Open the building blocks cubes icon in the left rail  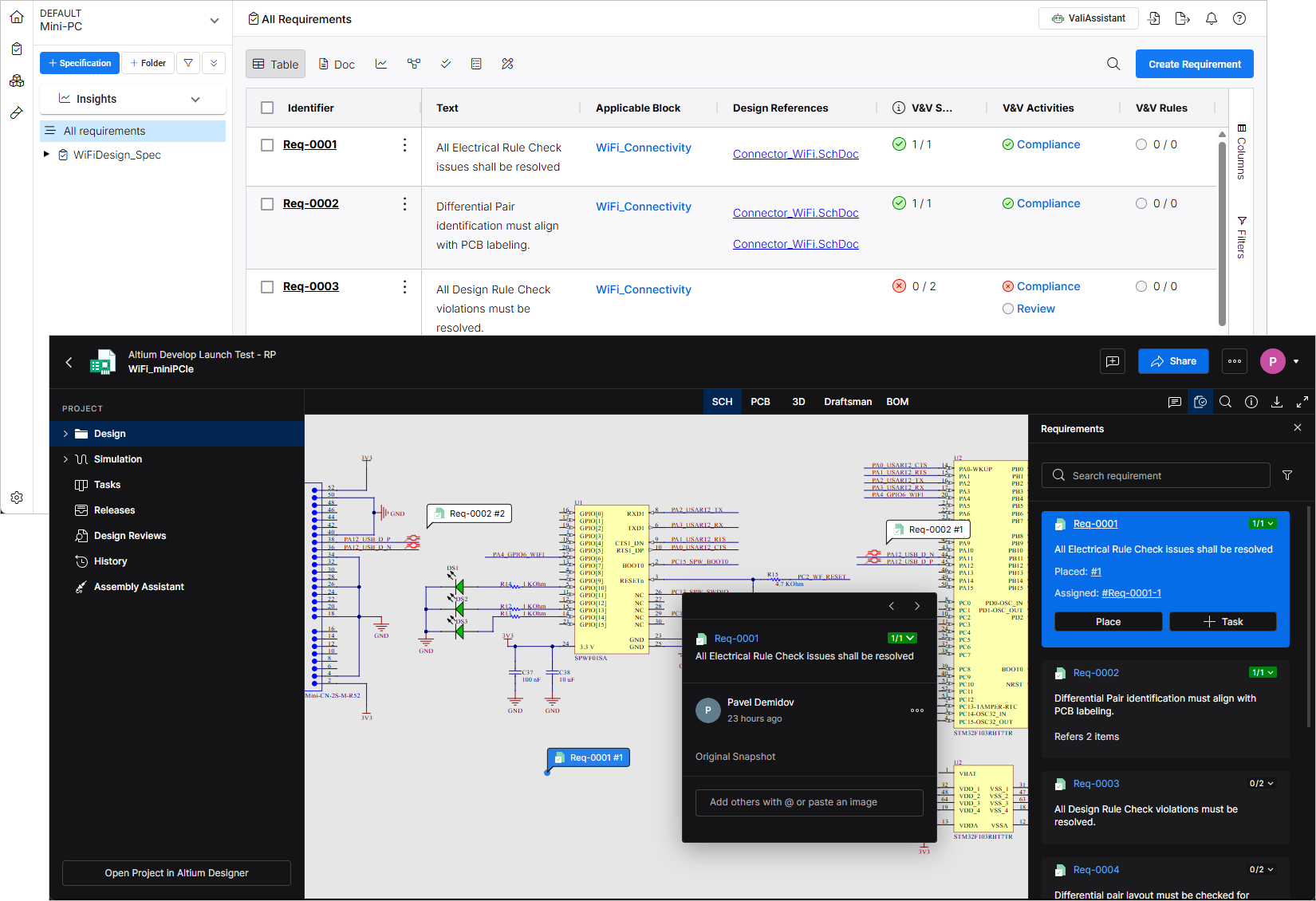coord(17,81)
